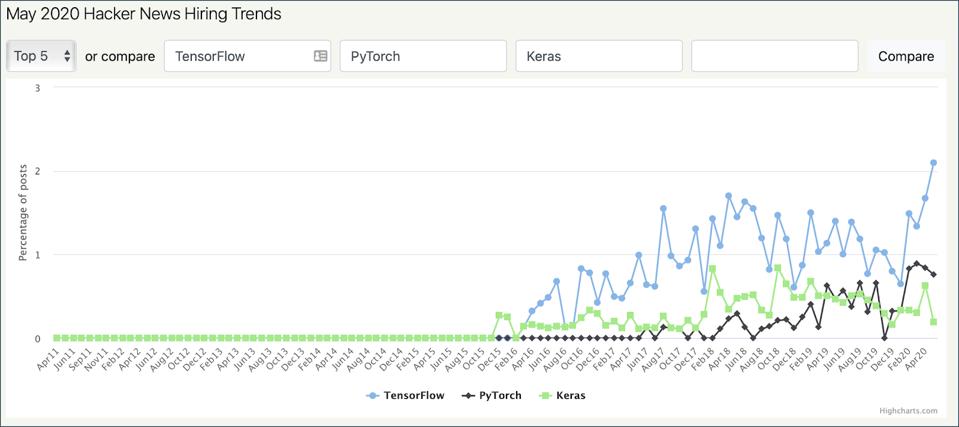Viewport: 959px width, 427px height.
Task: Click the PyTorch compare input field
Action: tap(423, 56)
